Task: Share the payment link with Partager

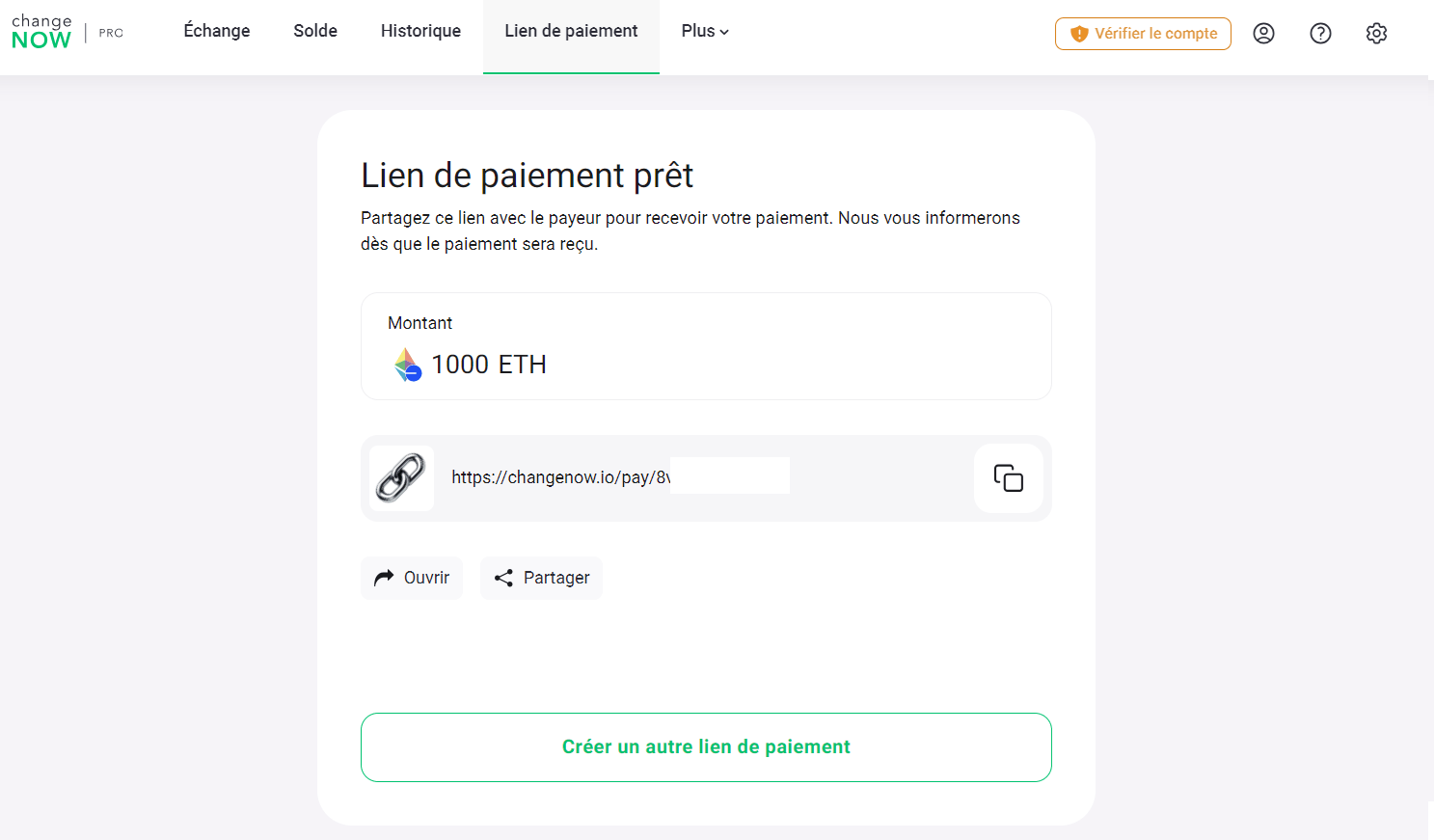Action: (x=541, y=577)
